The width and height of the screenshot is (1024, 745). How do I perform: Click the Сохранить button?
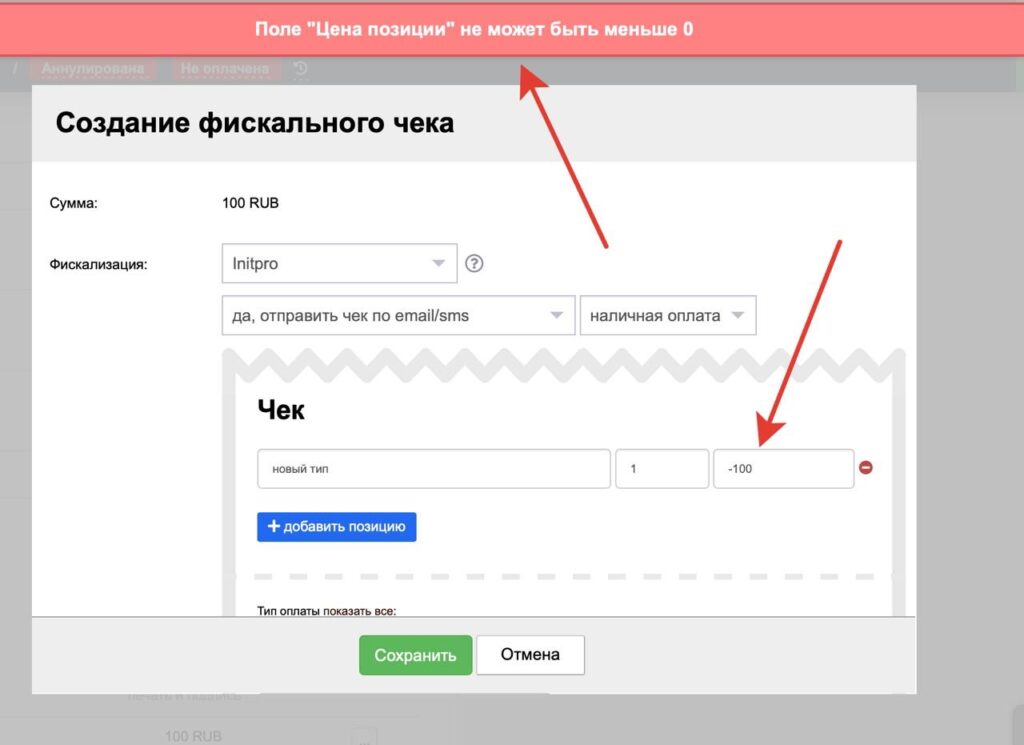coord(415,655)
